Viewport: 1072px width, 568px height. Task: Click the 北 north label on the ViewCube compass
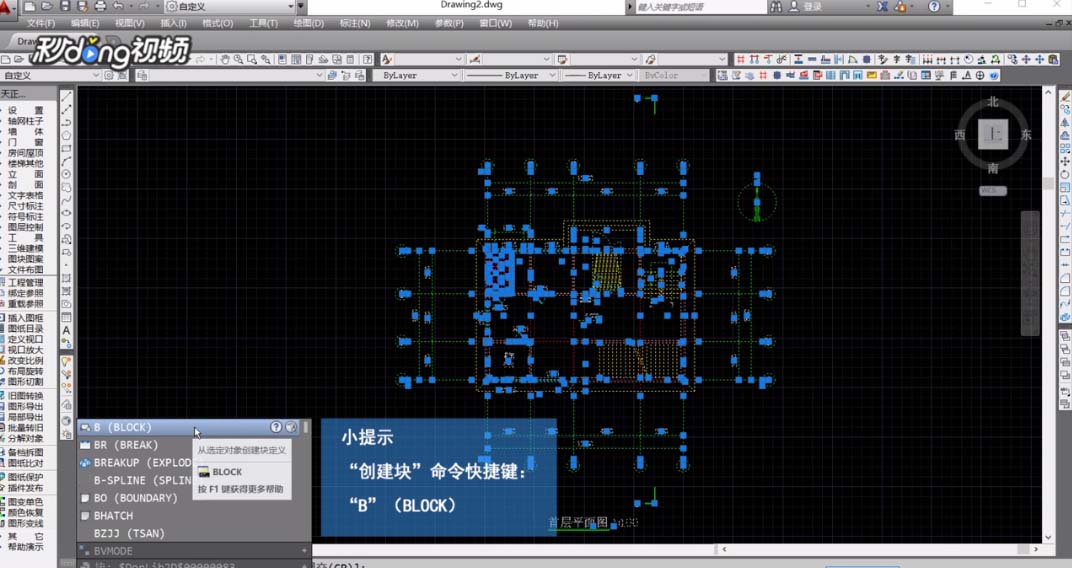click(993, 102)
